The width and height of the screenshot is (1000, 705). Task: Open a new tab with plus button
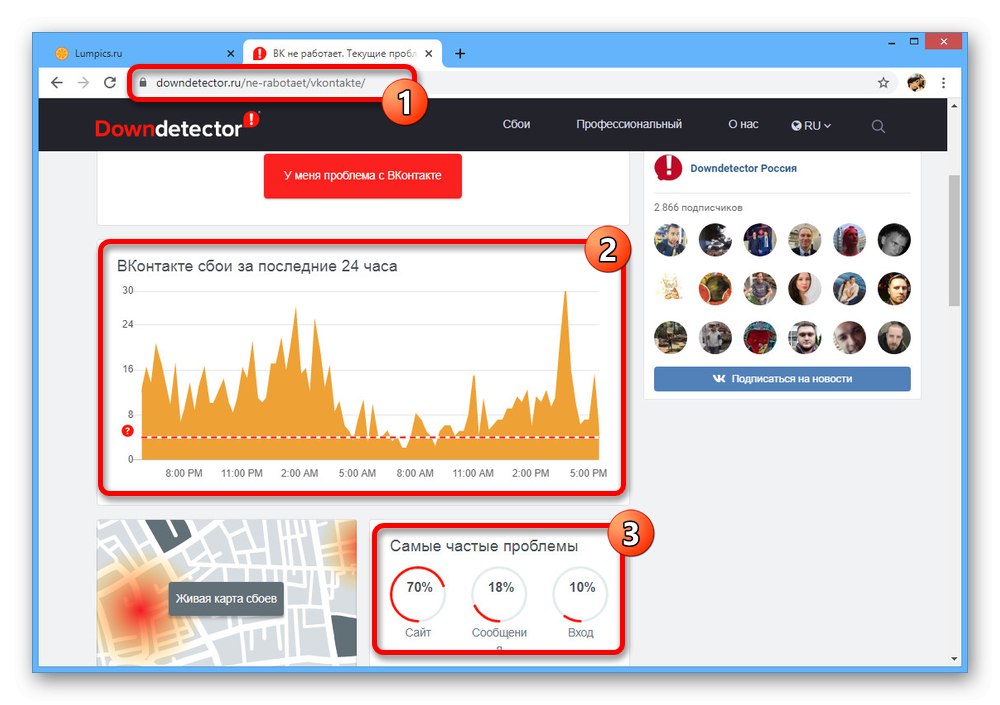click(x=460, y=54)
